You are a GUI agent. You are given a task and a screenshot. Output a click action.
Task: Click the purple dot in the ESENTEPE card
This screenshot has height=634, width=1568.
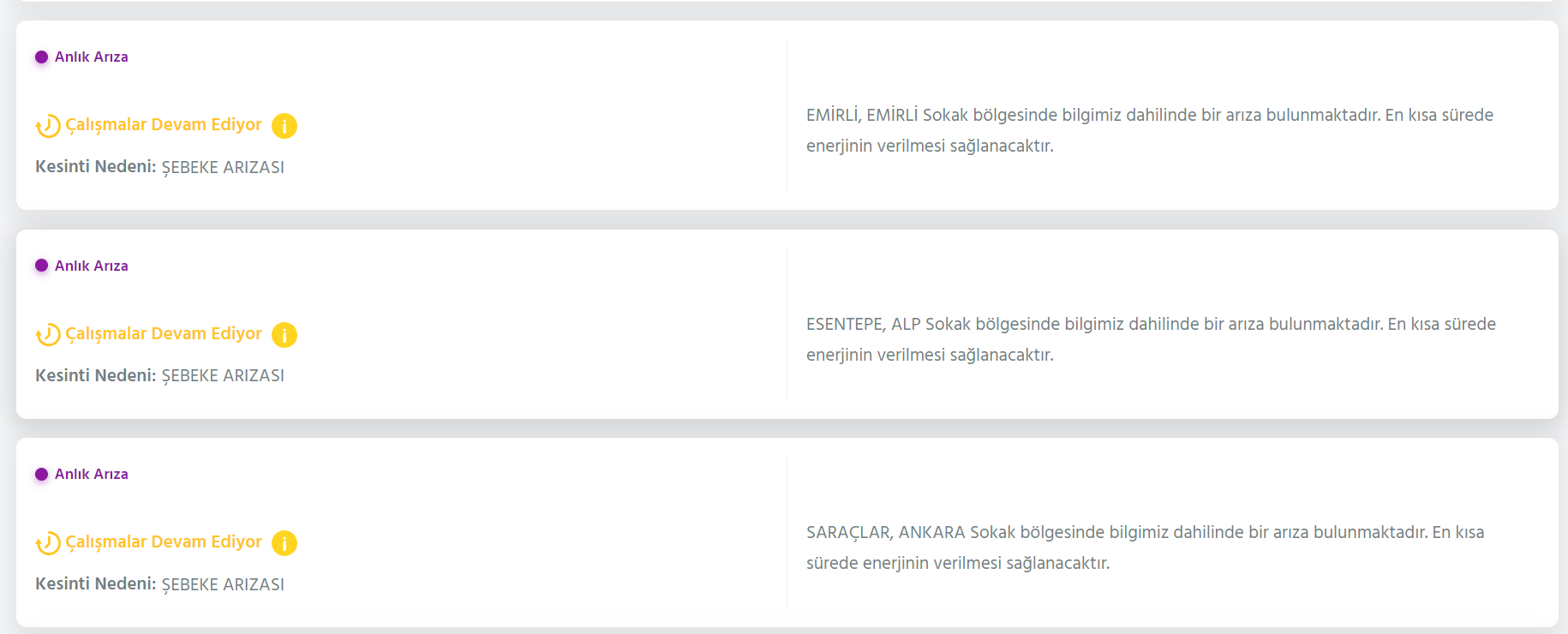click(x=41, y=266)
